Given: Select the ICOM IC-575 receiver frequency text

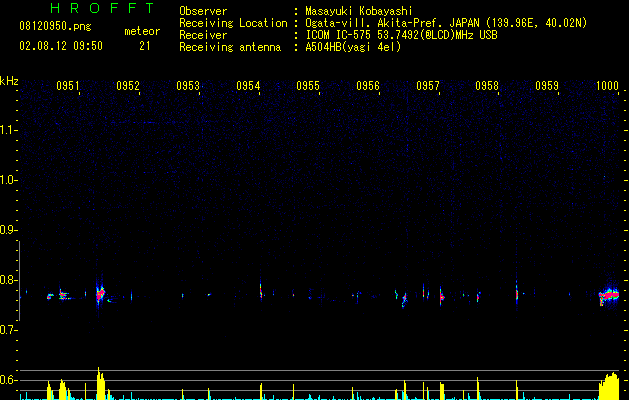Looking at the screenshot, I should click(401, 35).
